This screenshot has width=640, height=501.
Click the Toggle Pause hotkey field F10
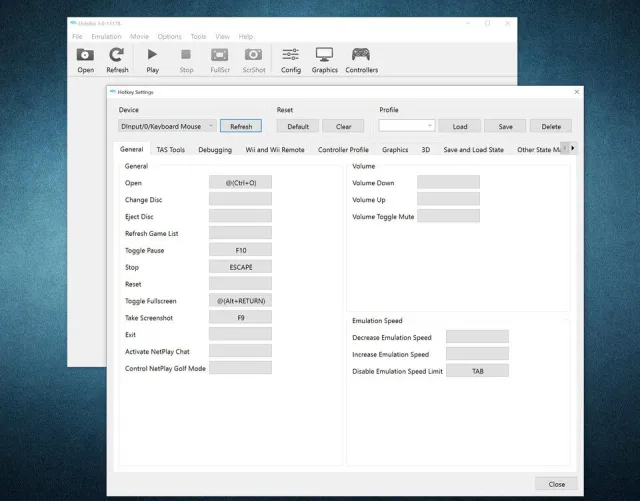pos(240,250)
